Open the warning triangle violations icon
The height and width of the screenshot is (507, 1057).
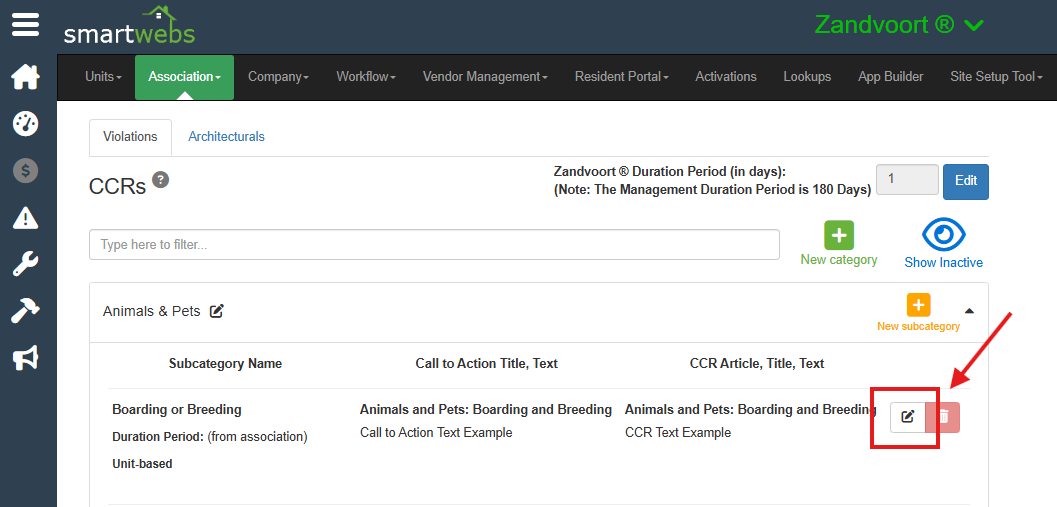pos(26,217)
